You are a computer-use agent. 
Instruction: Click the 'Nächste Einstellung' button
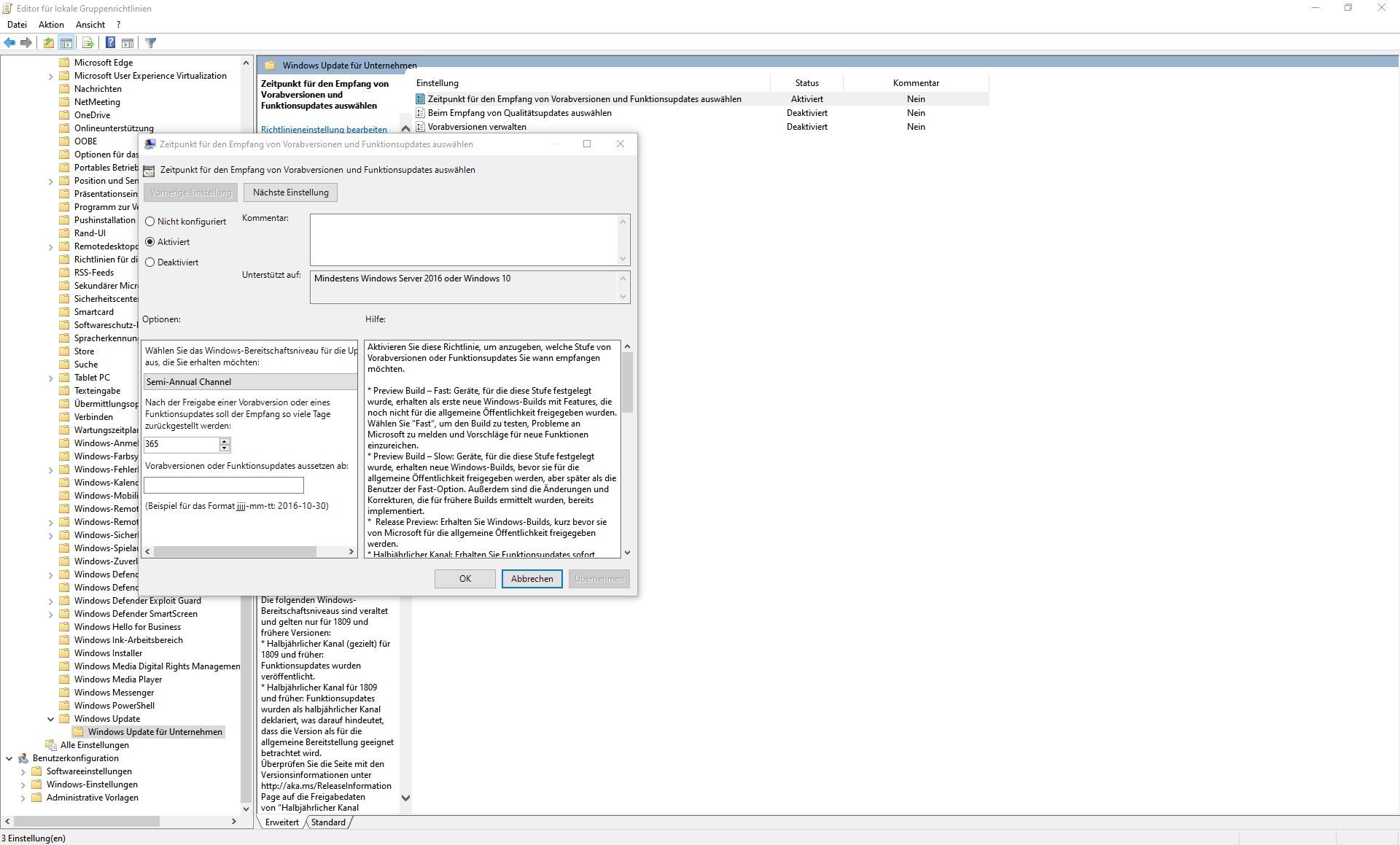[x=291, y=192]
